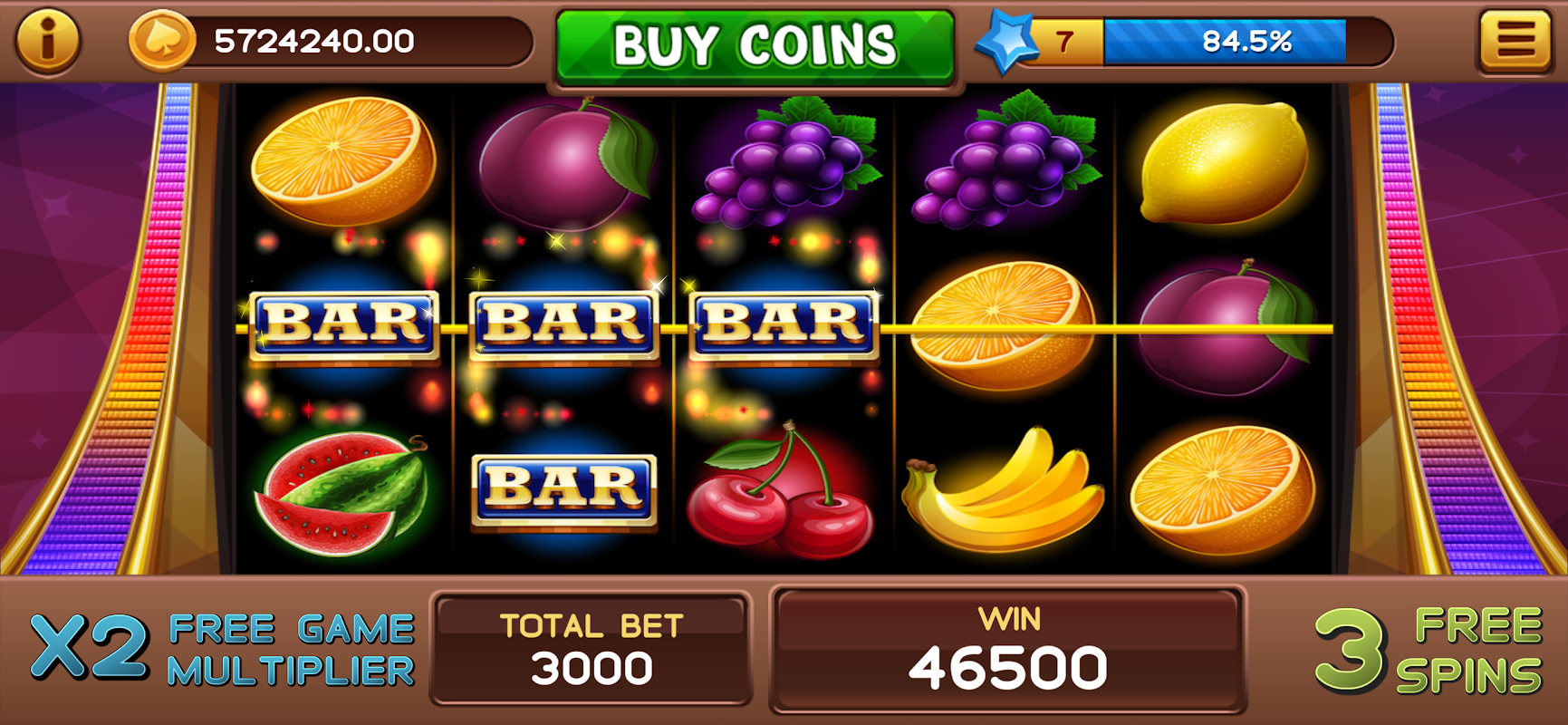
Task: Tap the orange half atop reel one
Action: point(343,161)
